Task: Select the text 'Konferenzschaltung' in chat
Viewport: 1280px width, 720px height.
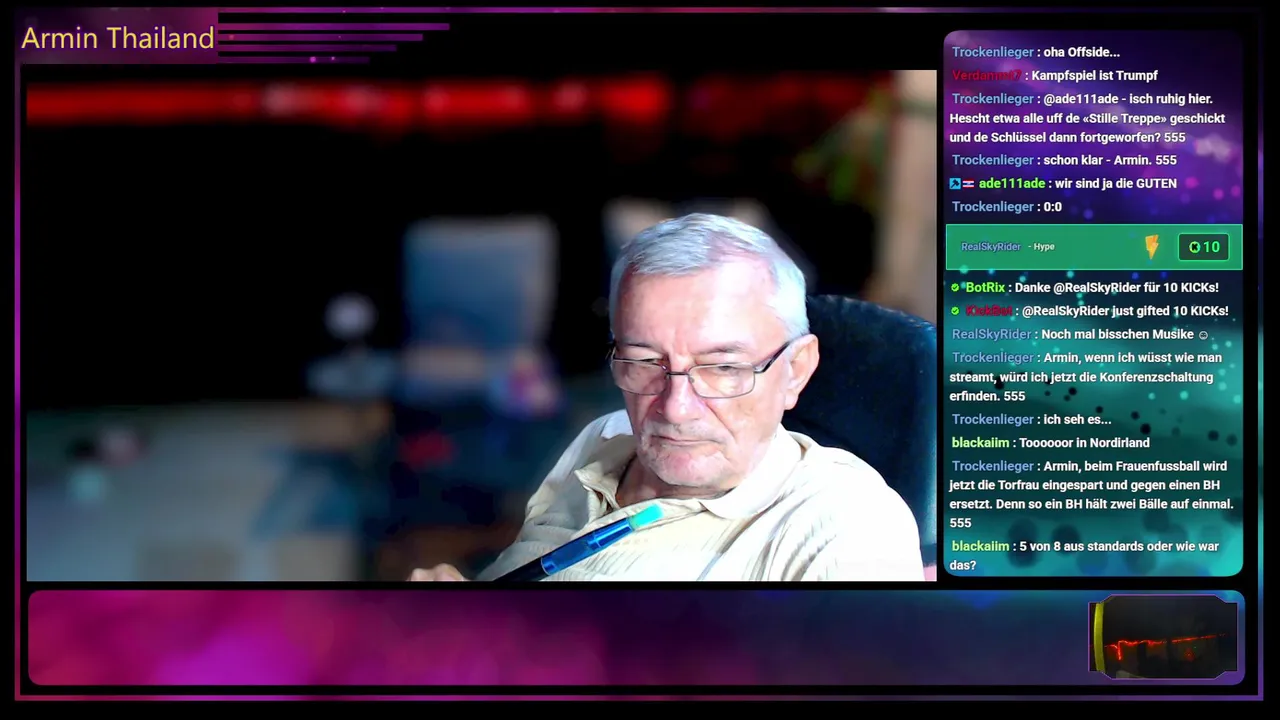Action: pos(1156,377)
